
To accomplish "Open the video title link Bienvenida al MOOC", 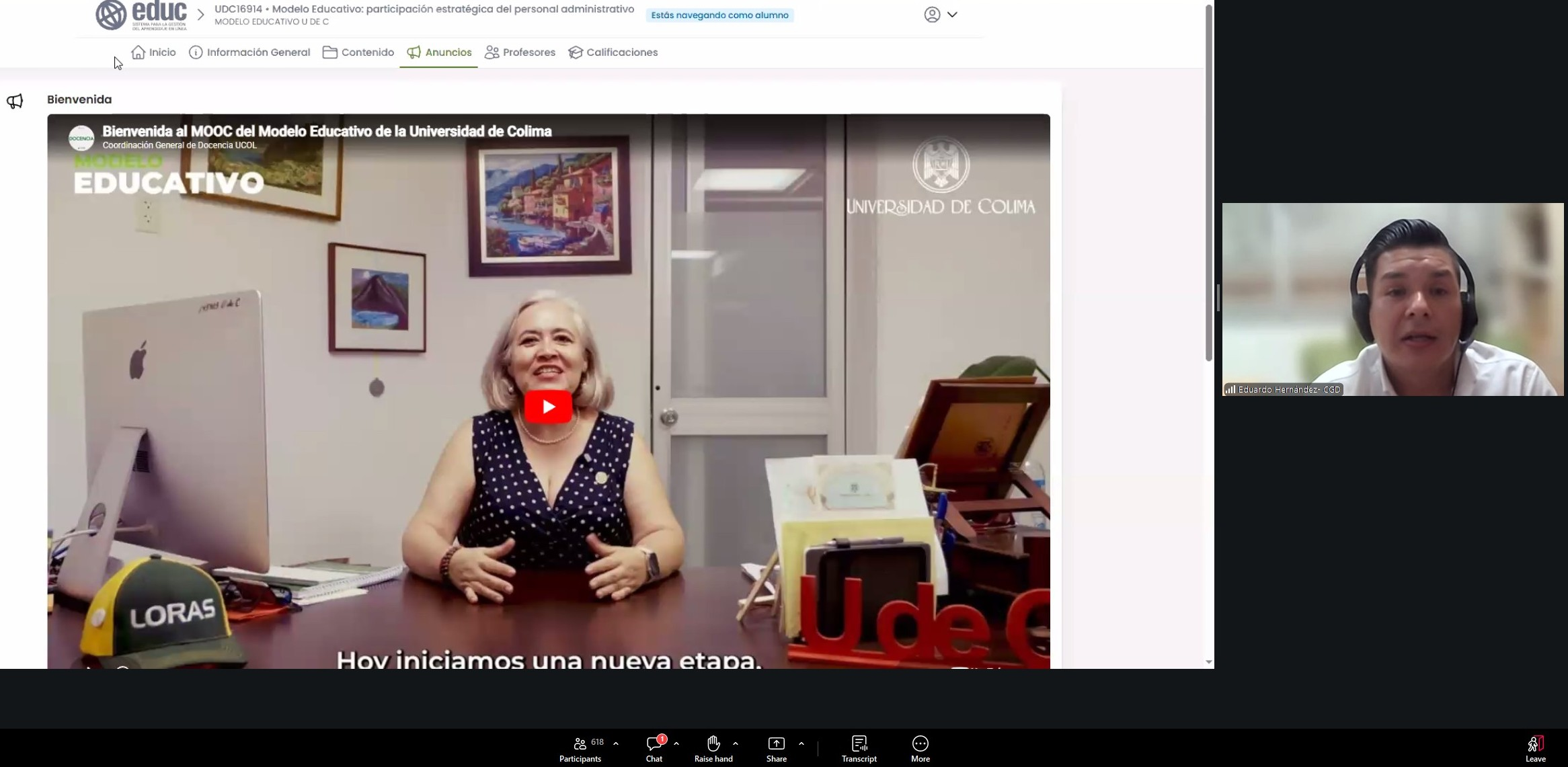I will [x=327, y=131].
